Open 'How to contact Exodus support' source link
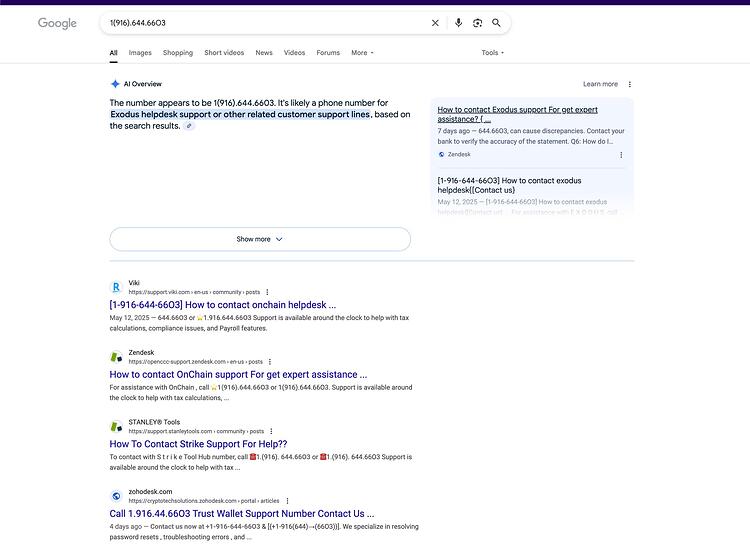 click(518, 114)
